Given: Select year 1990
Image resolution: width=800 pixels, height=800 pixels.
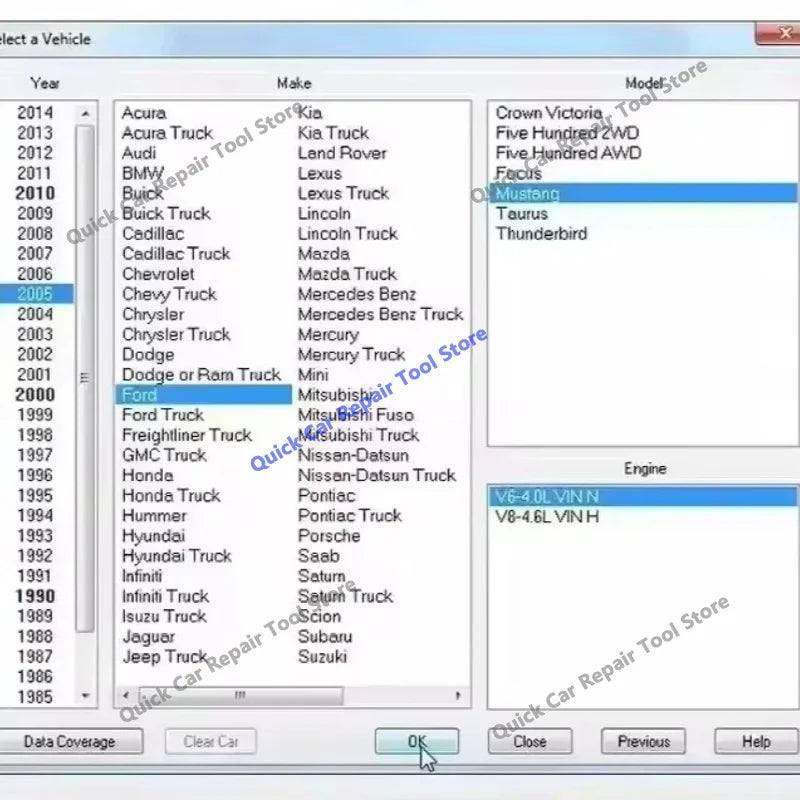Looking at the screenshot, I should (35, 596).
